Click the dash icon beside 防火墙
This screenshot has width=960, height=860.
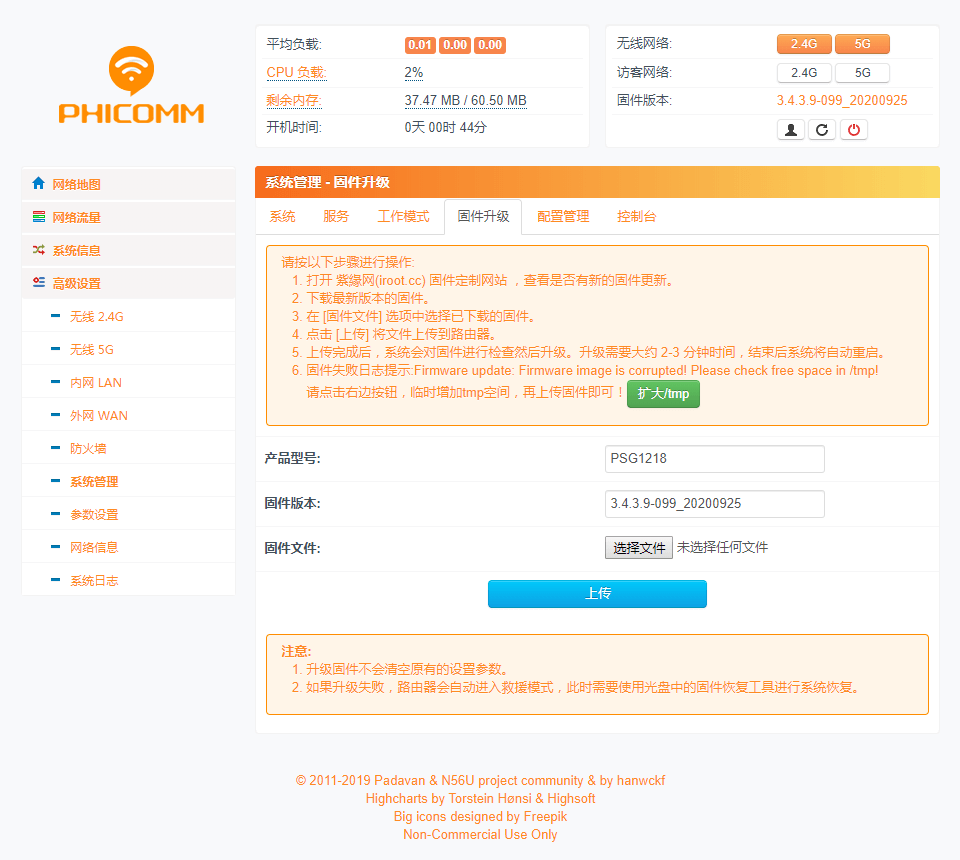(56, 448)
